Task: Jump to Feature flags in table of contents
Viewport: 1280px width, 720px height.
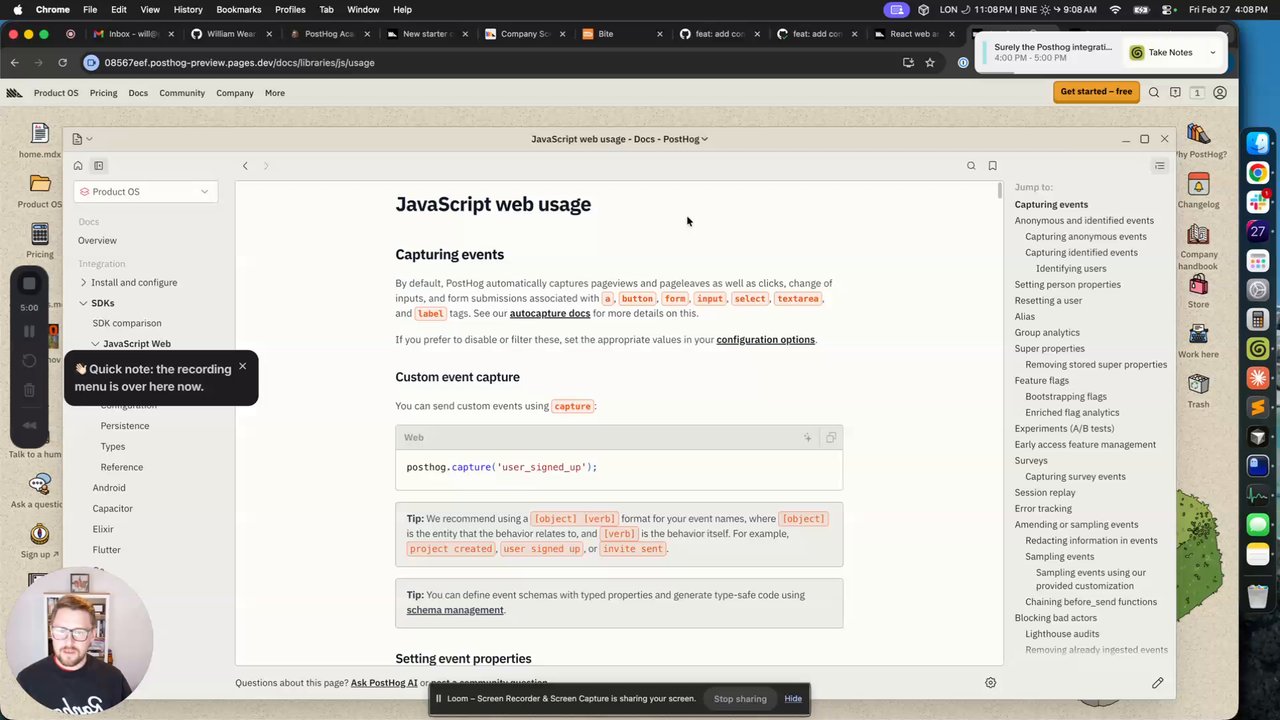Action: [x=1042, y=381]
